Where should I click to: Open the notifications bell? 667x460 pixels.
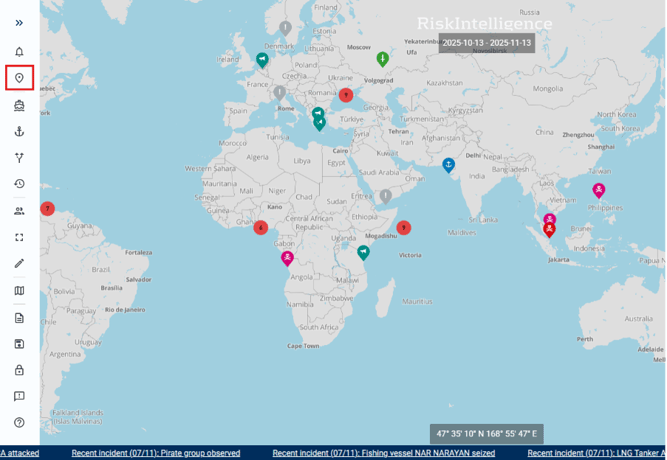coord(19,52)
